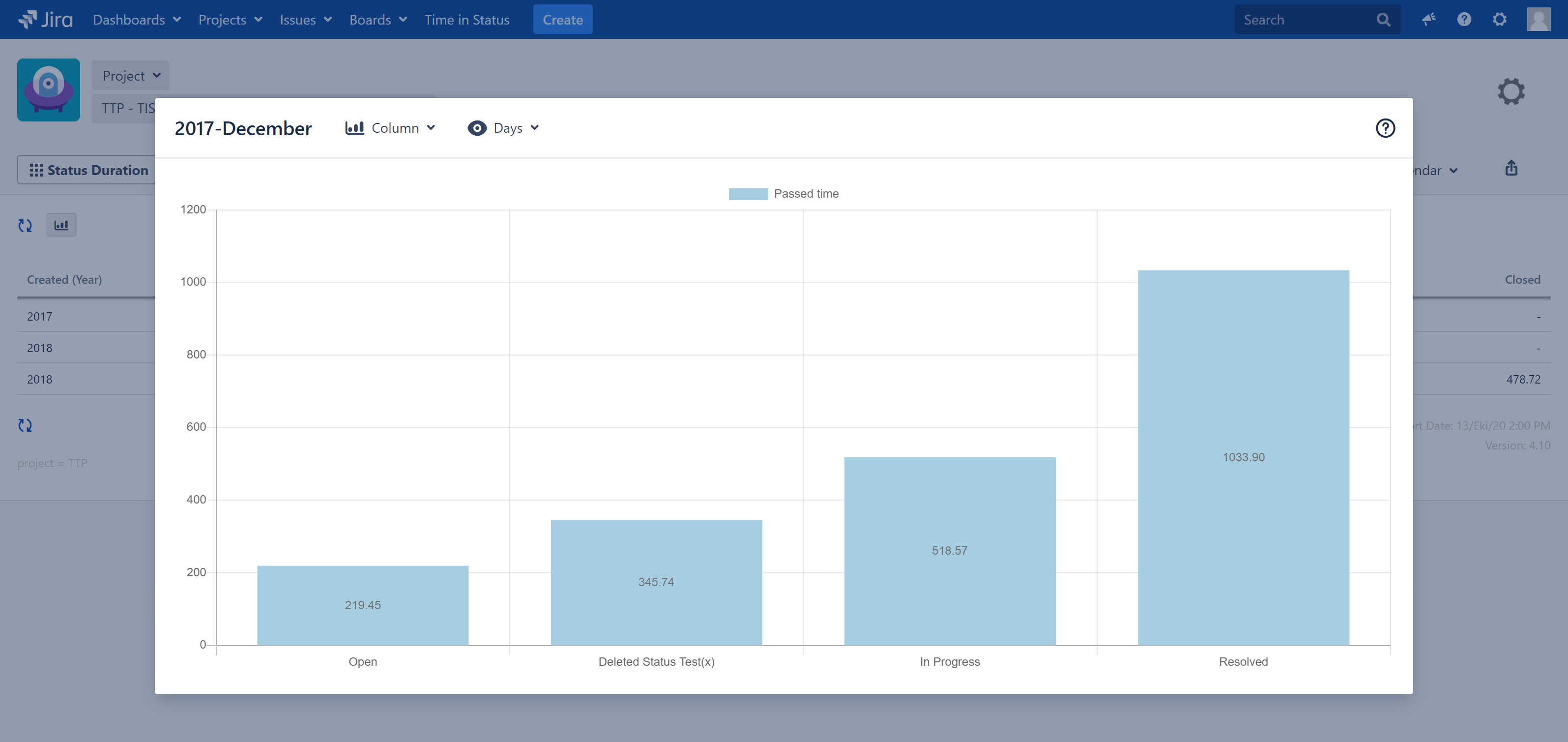This screenshot has width=1568, height=742.
Task: Expand the Project selector dropdown
Action: (x=131, y=75)
